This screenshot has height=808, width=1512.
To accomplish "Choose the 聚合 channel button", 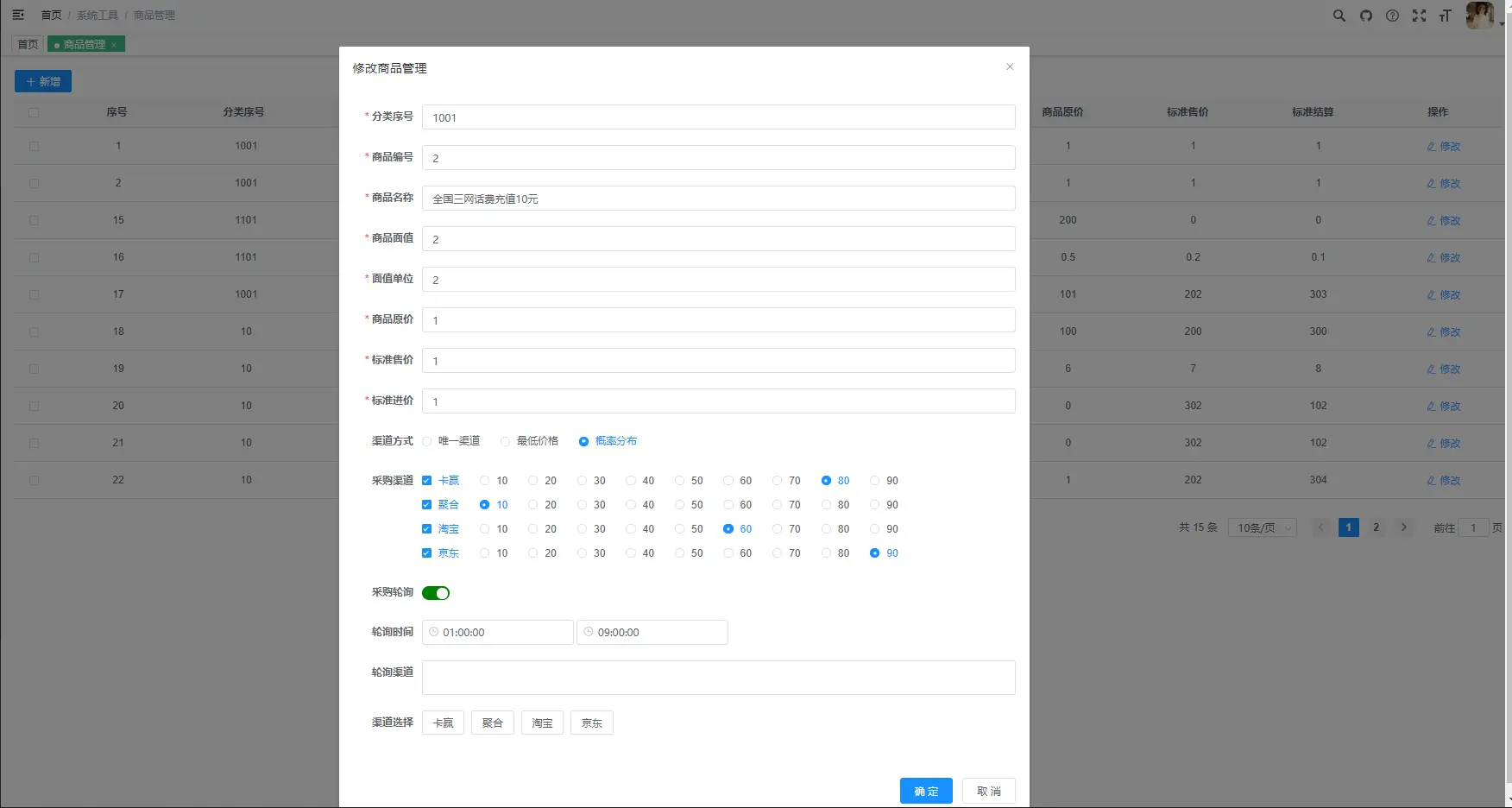I will (x=493, y=723).
